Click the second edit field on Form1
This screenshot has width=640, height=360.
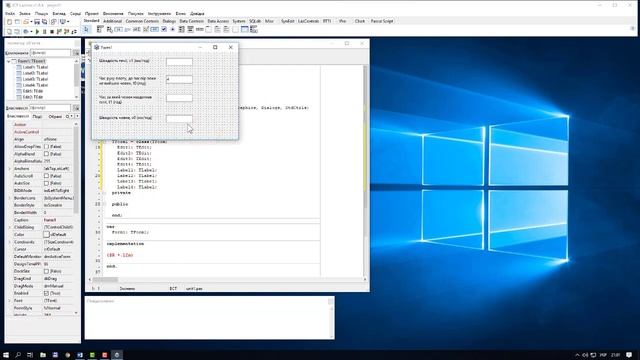click(x=179, y=79)
